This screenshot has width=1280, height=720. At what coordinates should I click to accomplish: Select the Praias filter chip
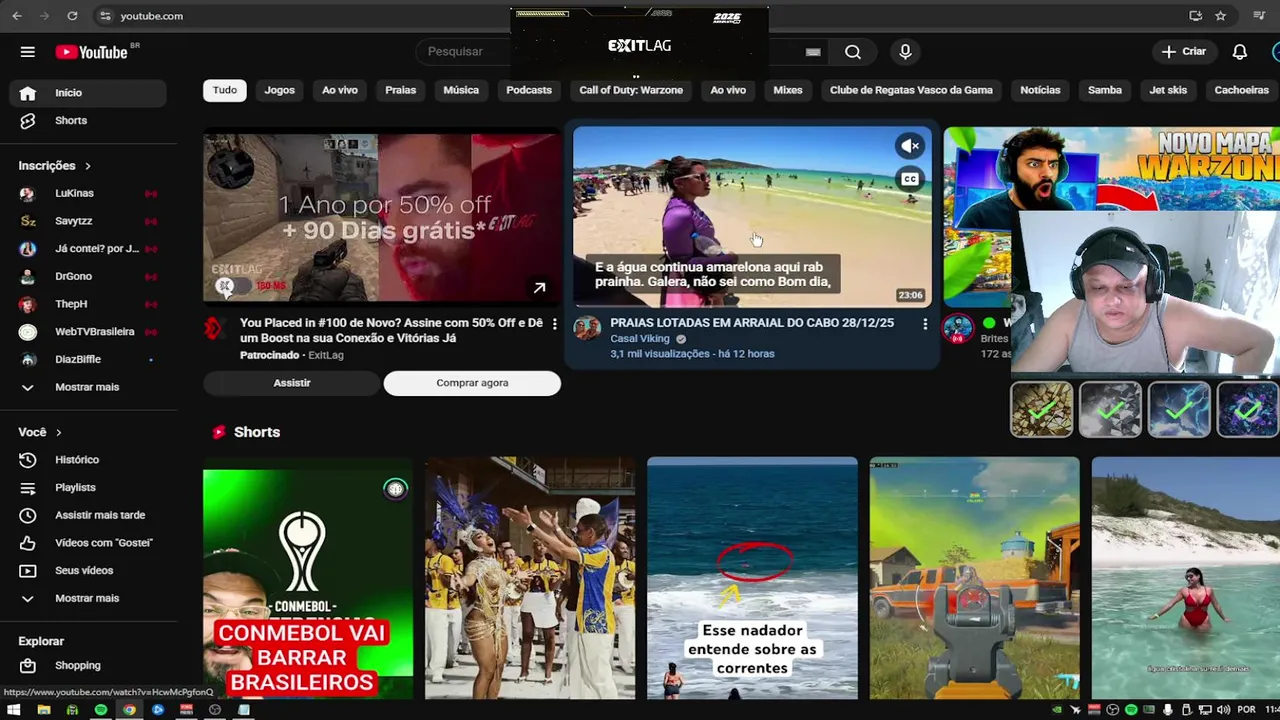click(400, 90)
